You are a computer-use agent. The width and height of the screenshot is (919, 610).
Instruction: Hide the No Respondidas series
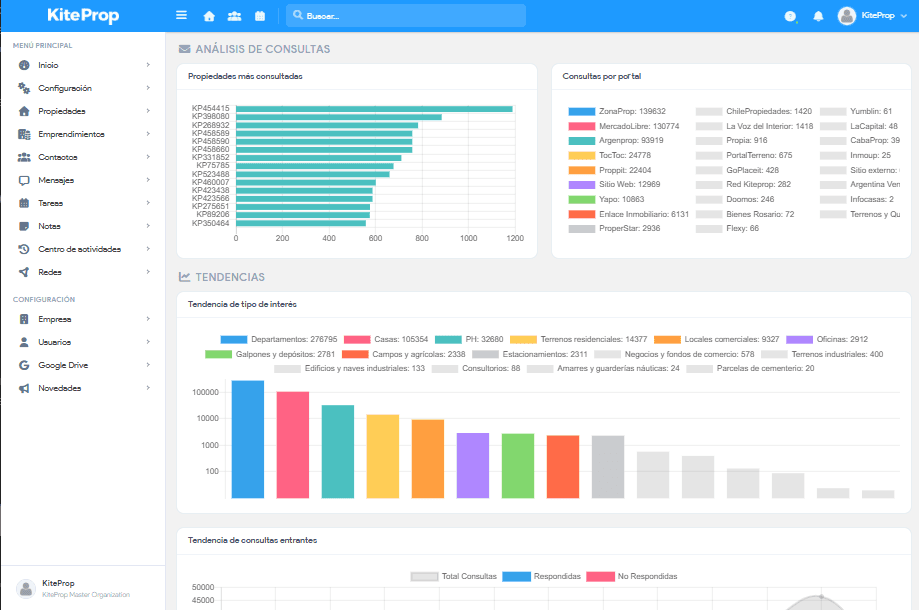click(x=632, y=576)
